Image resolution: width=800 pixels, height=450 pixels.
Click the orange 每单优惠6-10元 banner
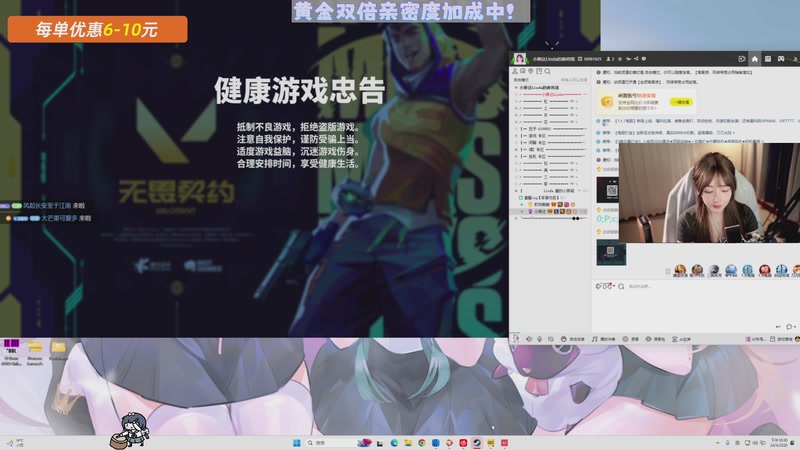coord(97,29)
